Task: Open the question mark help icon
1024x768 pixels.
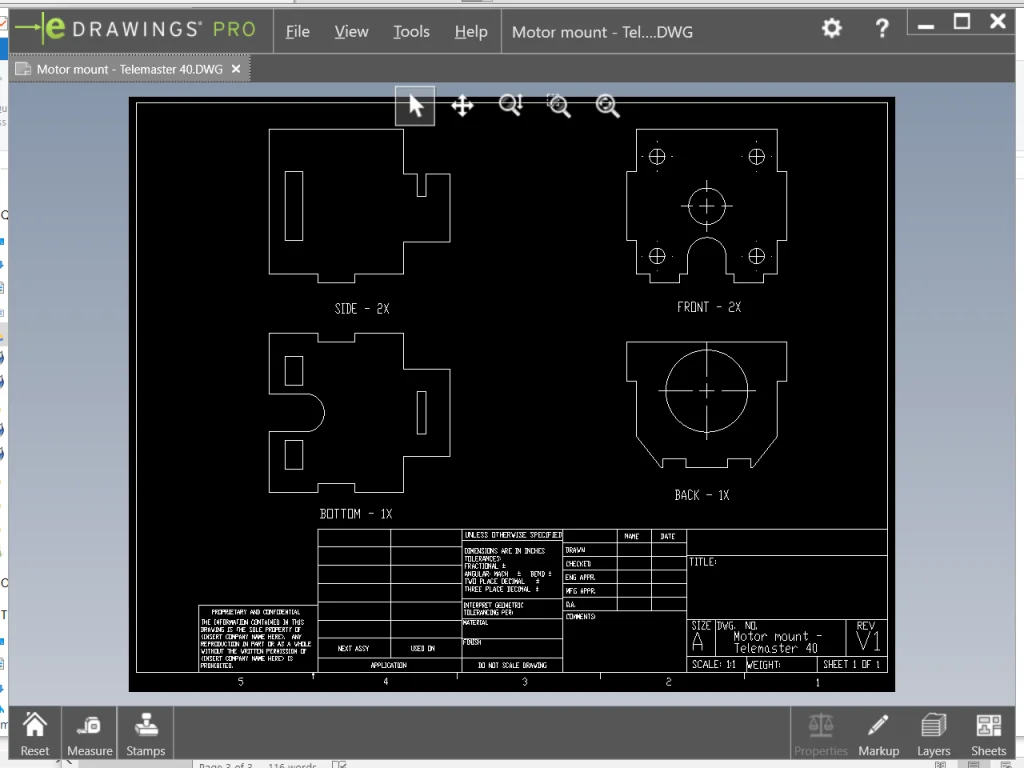Action: pyautogui.click(x=882, y=28)
